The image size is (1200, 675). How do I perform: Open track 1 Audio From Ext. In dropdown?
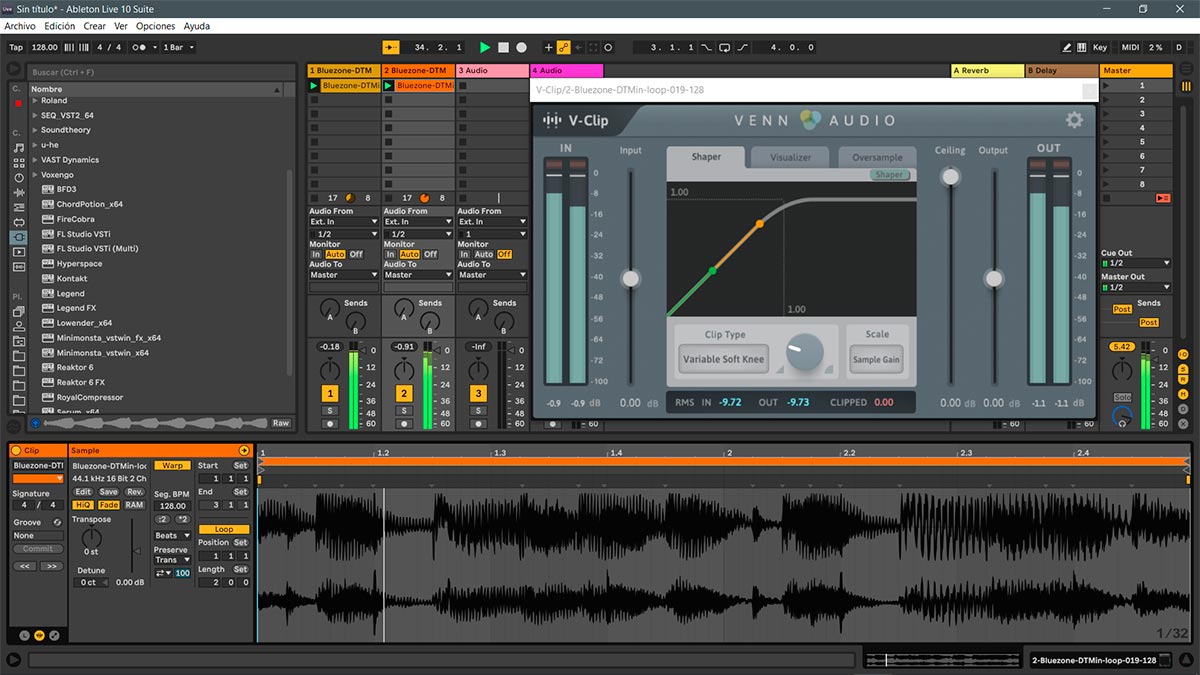[344, 222]
